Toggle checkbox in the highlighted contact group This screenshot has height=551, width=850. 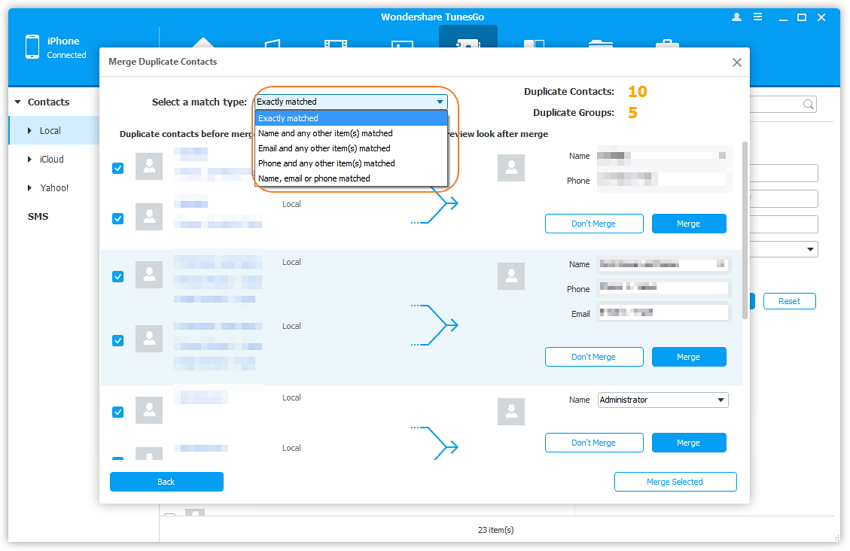click(x=118, y=276)
